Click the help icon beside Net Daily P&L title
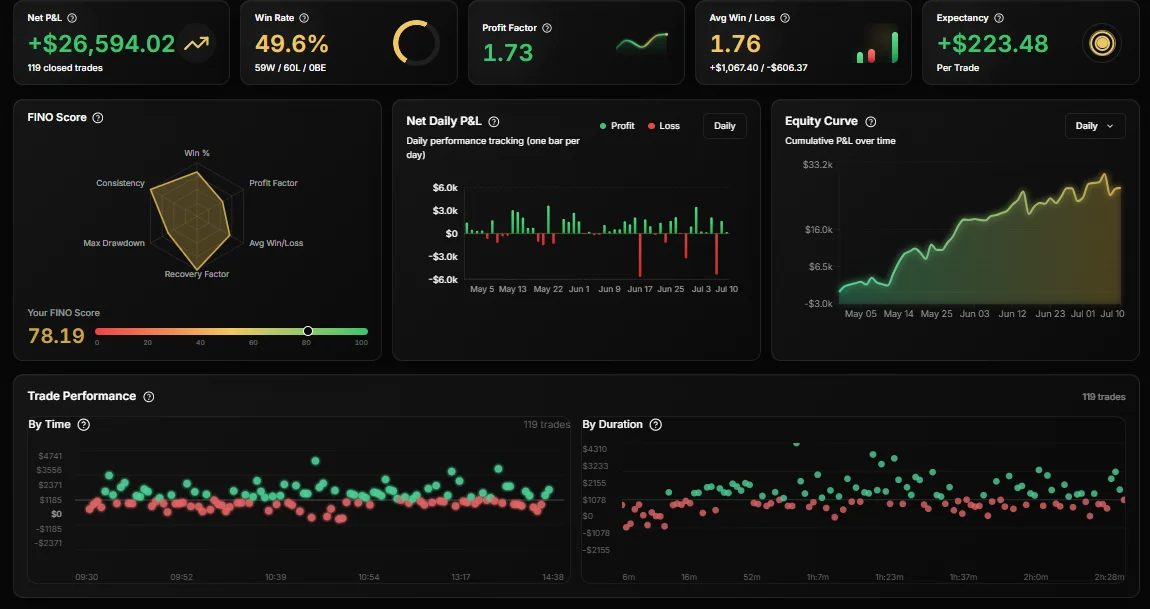Screen dimensions: 1150x609 (494, 122)
